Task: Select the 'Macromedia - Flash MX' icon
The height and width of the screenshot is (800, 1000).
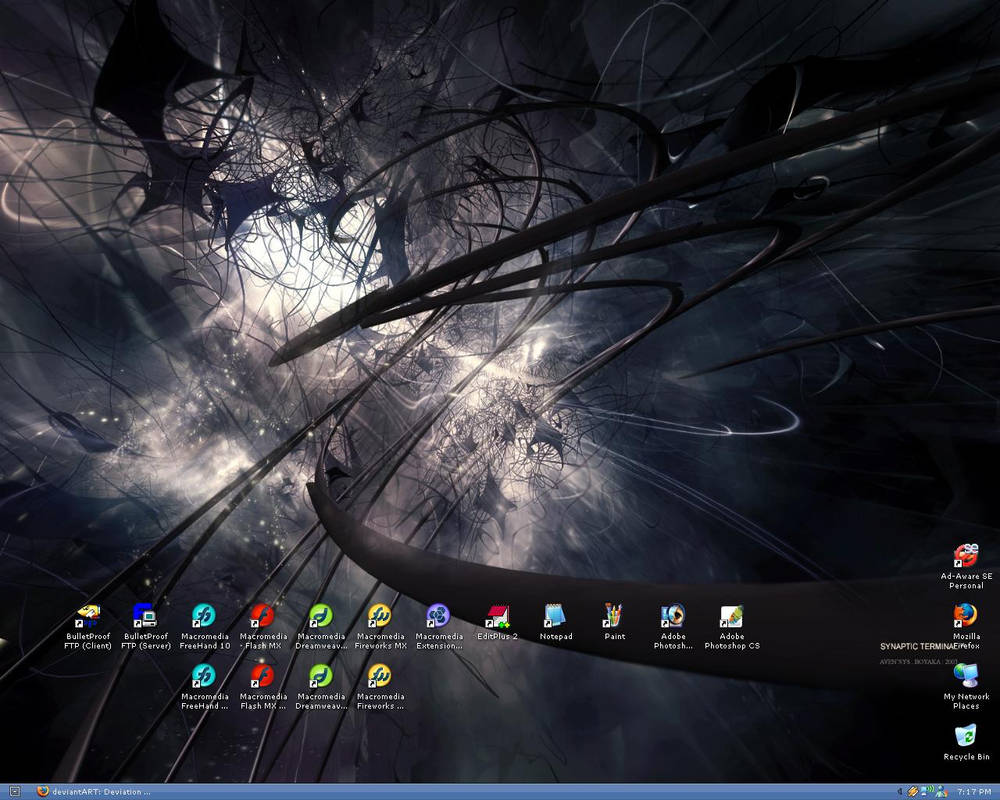Action: (263, 627)
